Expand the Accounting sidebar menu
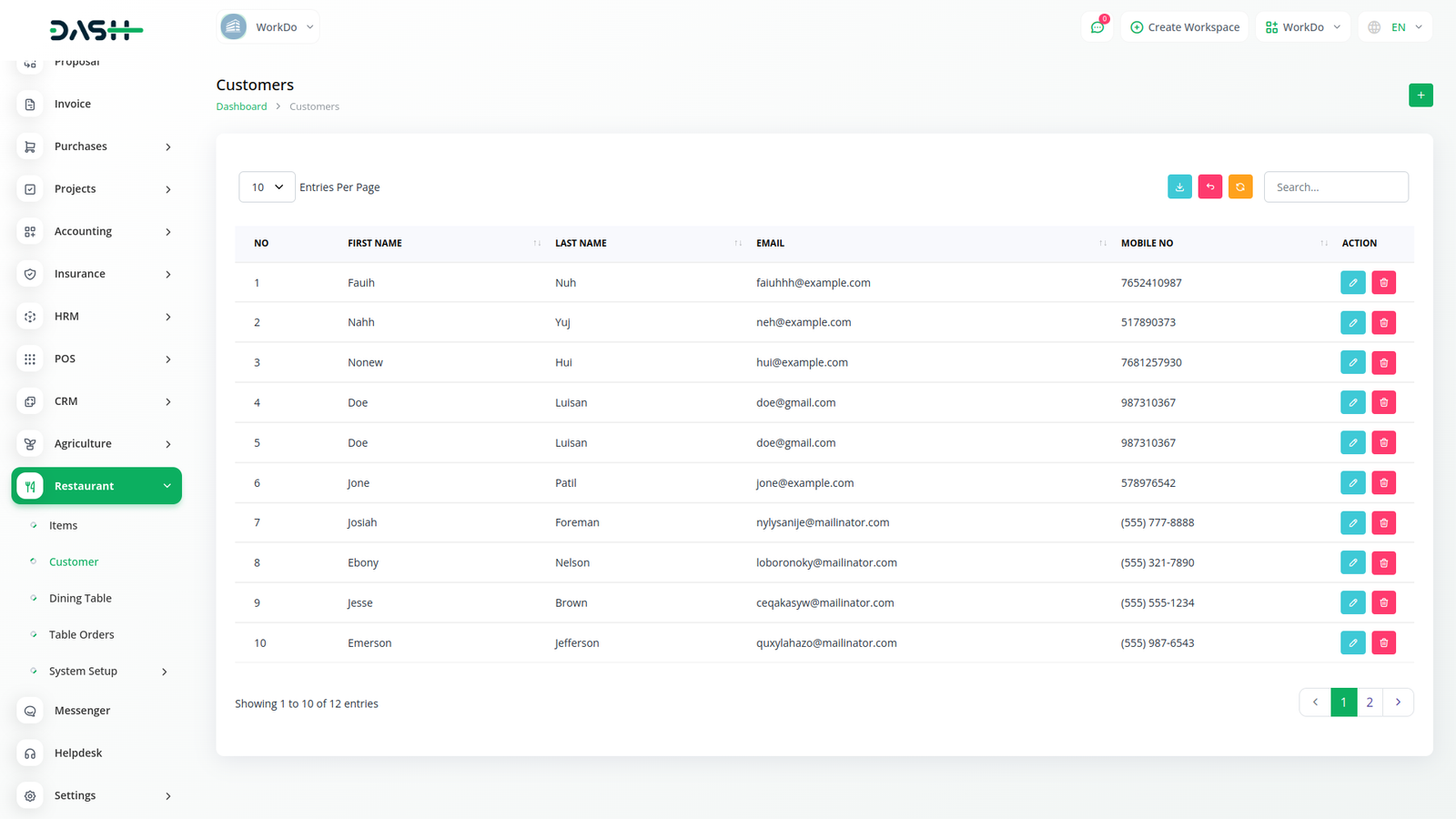The image size is (1456, 819). (96, 231)
